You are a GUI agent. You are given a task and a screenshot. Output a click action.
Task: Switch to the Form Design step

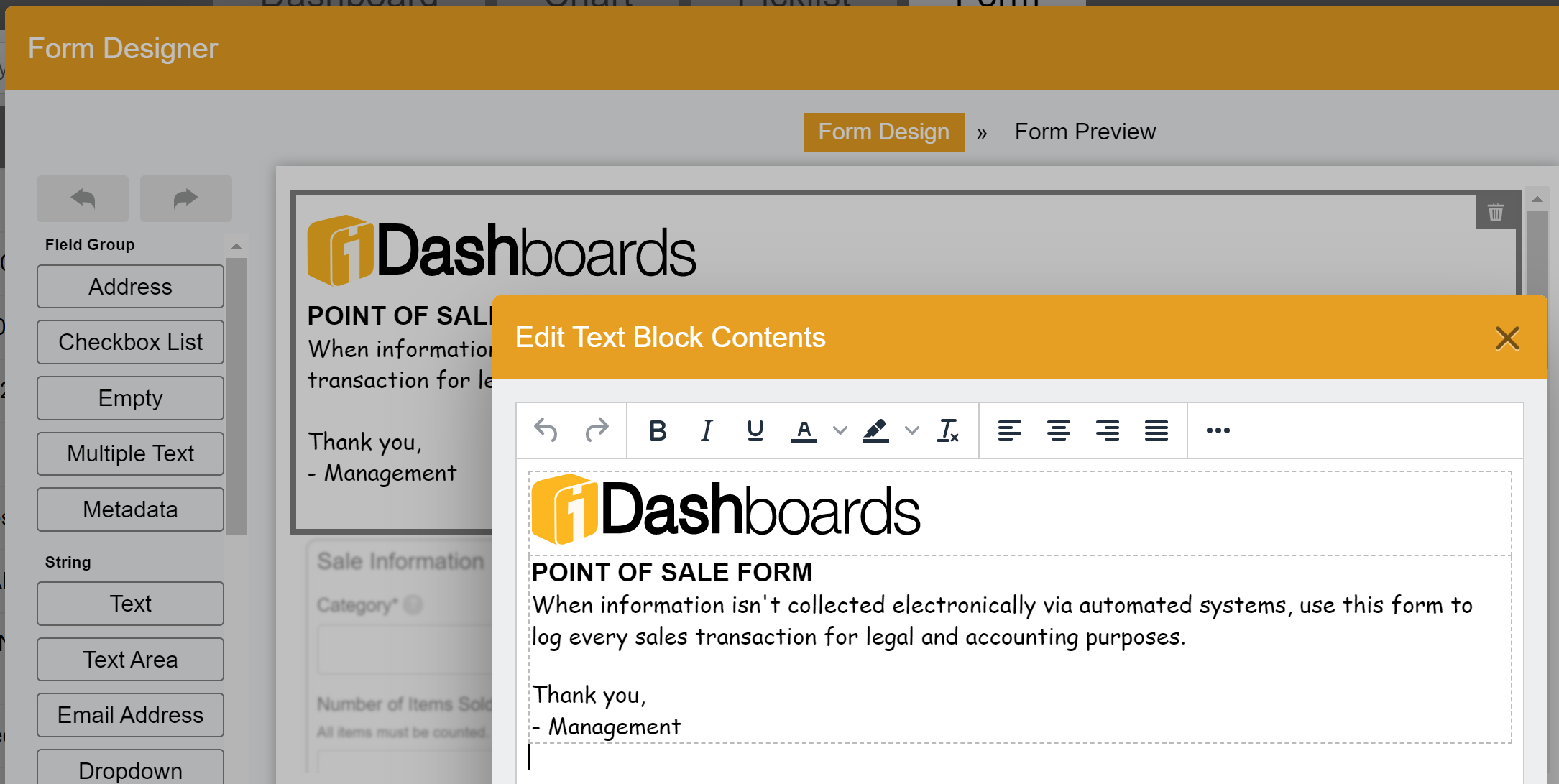883,132
